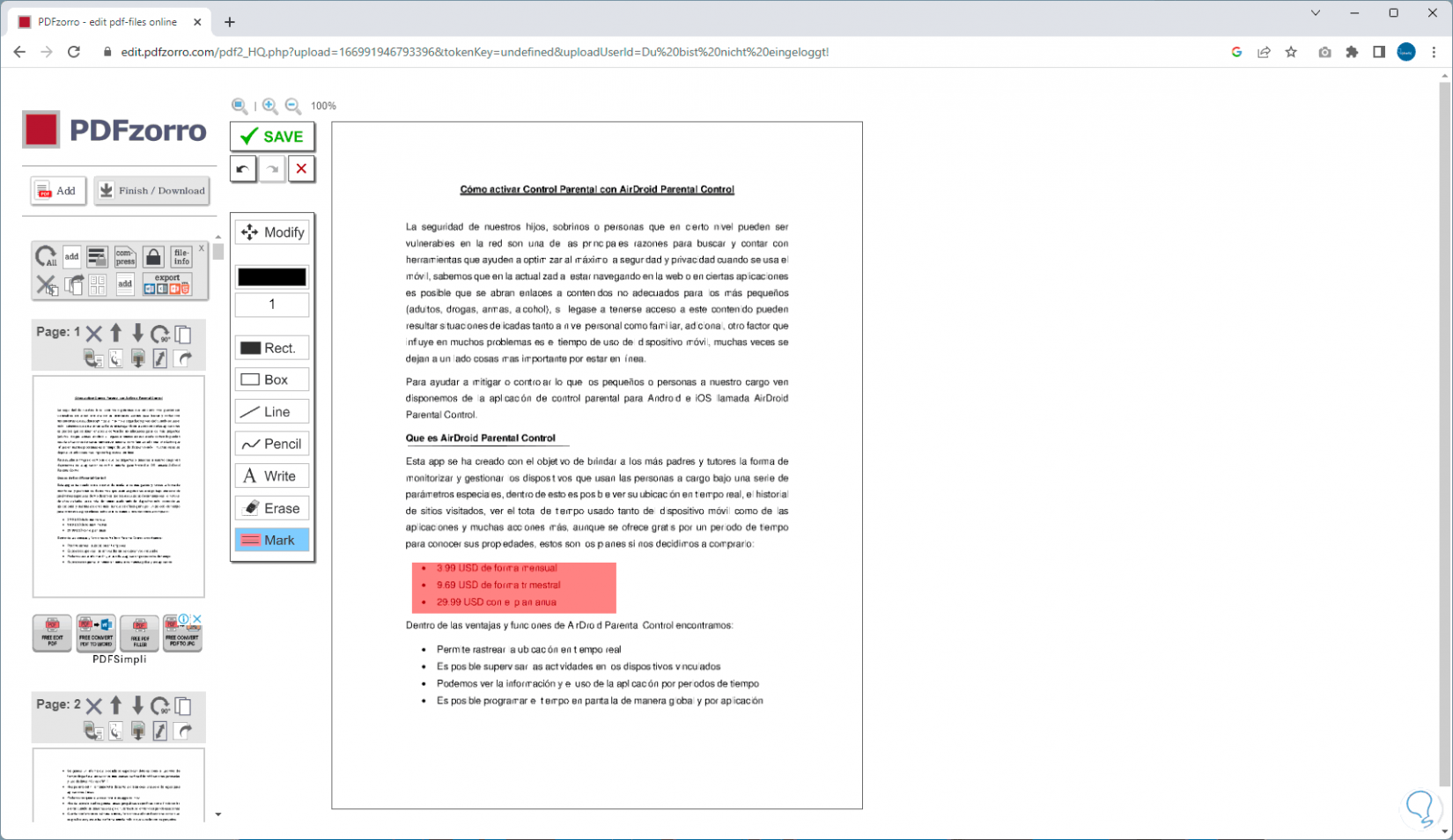Click the add blank page icon
Image resolution: width=1453 pixels, height=840 pixels.
[x=71, y=256]
